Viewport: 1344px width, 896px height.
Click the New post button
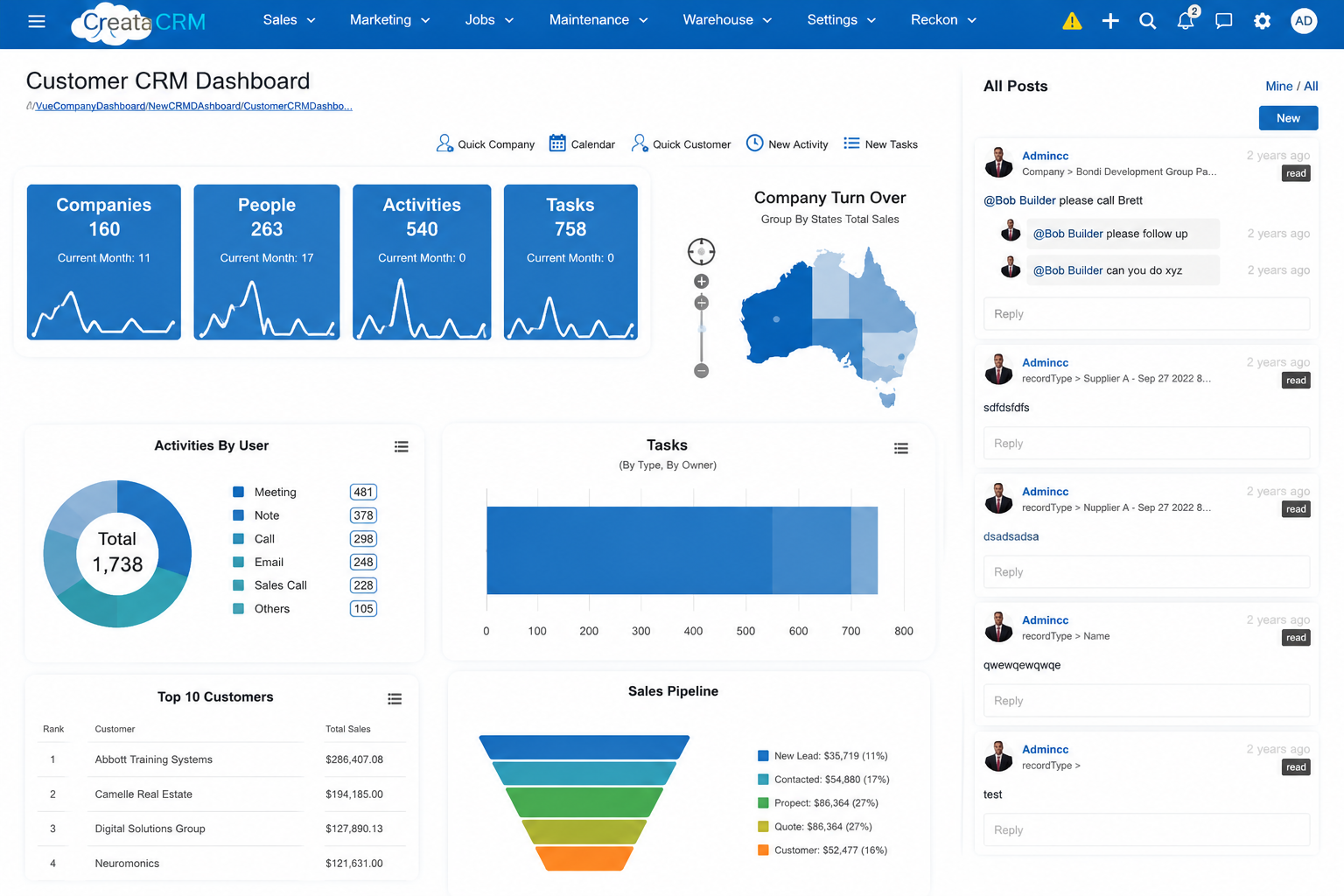1288,118
